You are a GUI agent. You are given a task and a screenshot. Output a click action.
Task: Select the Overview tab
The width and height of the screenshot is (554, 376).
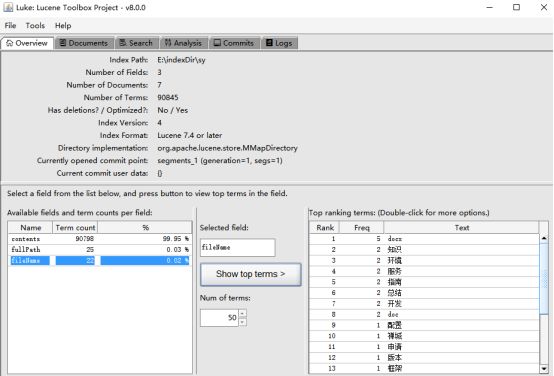(27, 43)
